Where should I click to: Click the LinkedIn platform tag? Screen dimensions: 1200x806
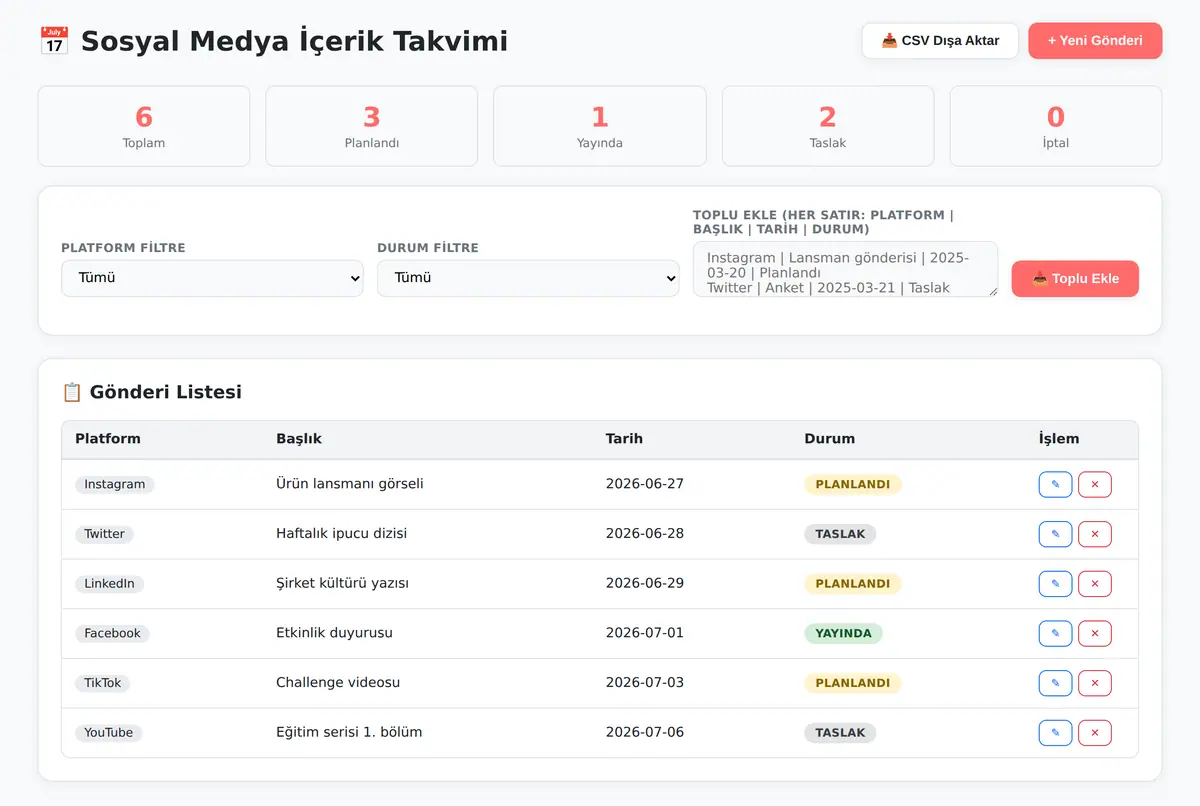tap(109, 584)
